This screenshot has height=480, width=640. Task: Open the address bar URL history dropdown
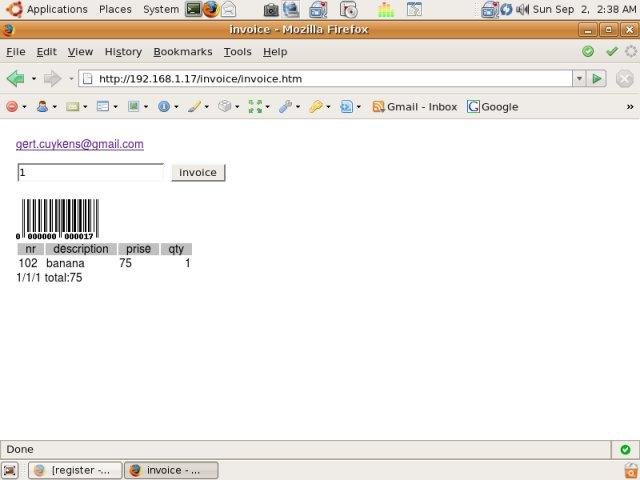(x=579, y=78)
